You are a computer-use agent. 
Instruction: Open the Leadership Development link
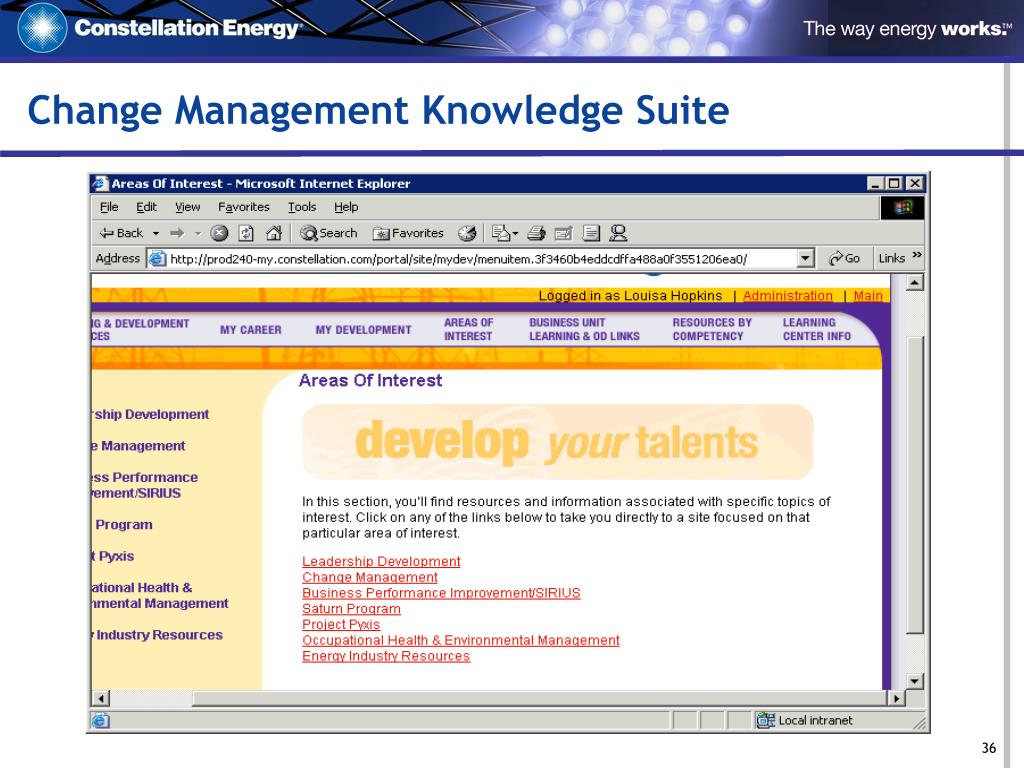381,562
